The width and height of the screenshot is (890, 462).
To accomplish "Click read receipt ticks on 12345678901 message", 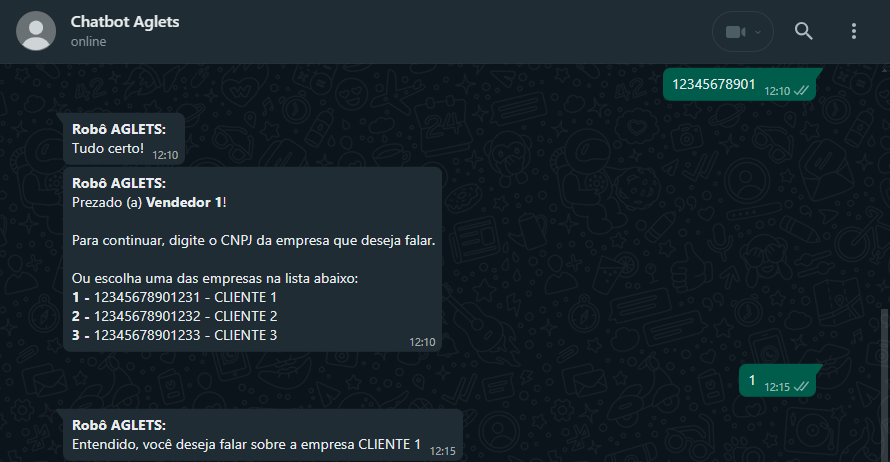I will point(801,91).
